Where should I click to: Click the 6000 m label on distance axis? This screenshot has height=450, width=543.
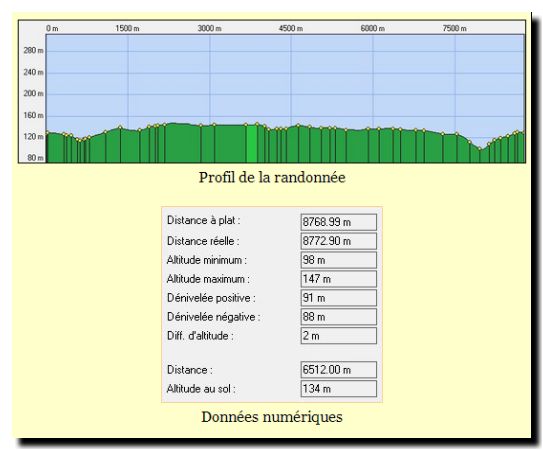click(373, 28)
